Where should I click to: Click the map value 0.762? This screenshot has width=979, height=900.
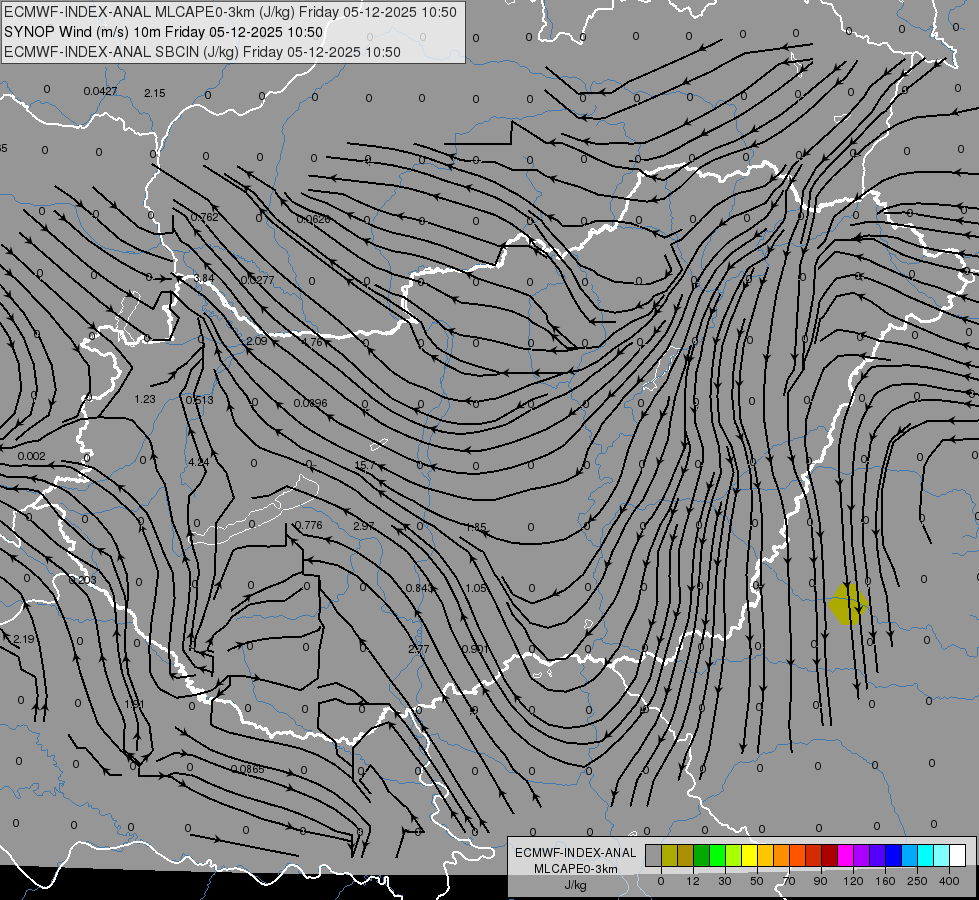tap(204, 217)
